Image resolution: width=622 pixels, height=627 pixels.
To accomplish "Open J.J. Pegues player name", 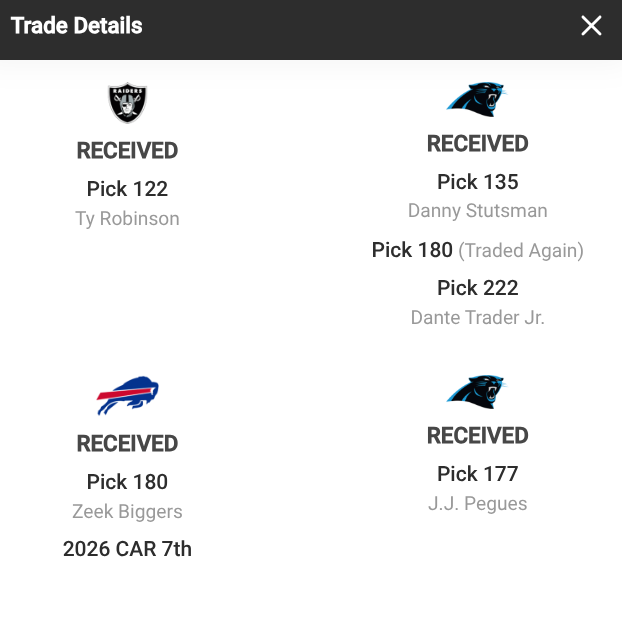I will (478, 503).
